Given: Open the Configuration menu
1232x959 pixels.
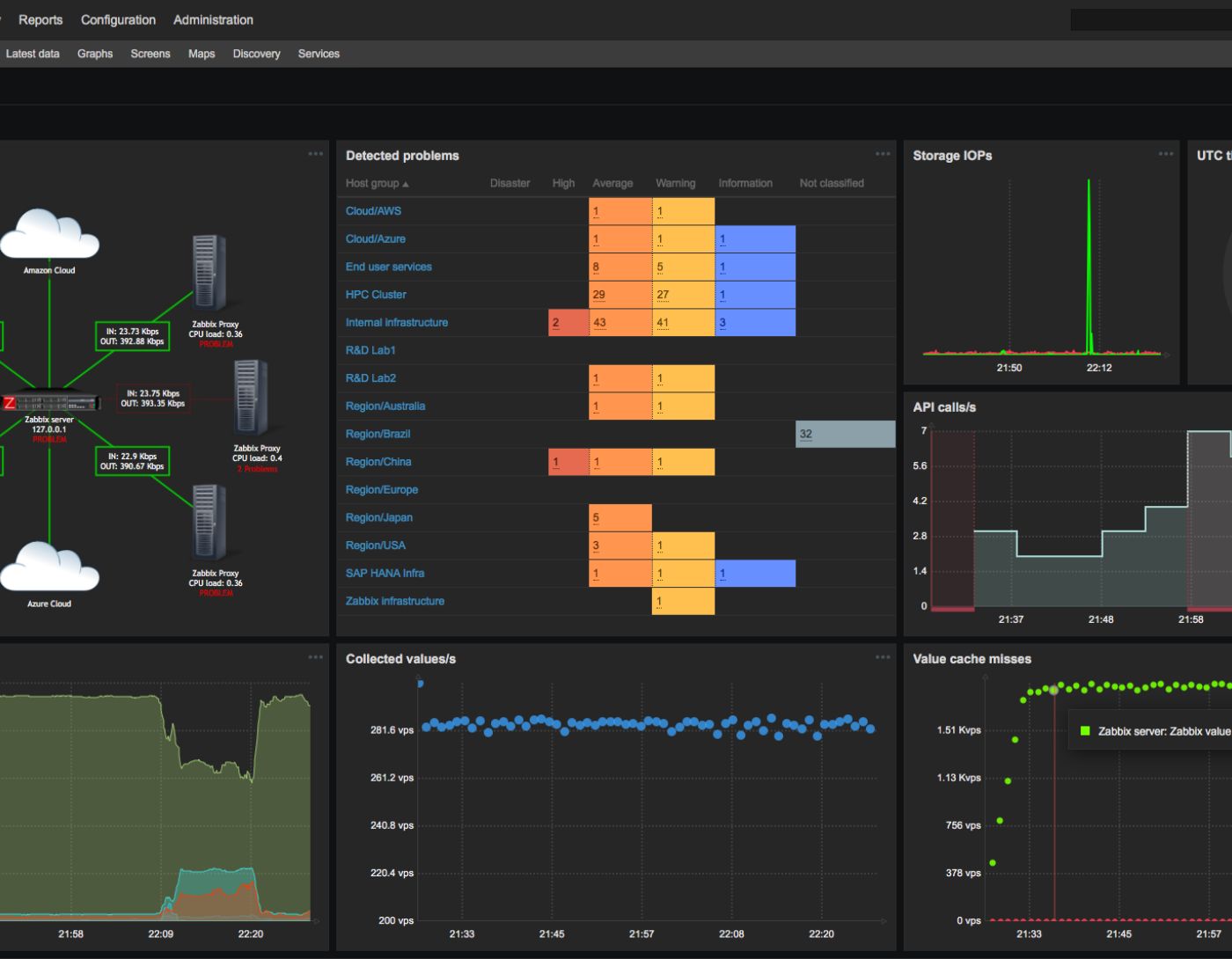Looking at the screenshot, I should click(x=118, y=19).
